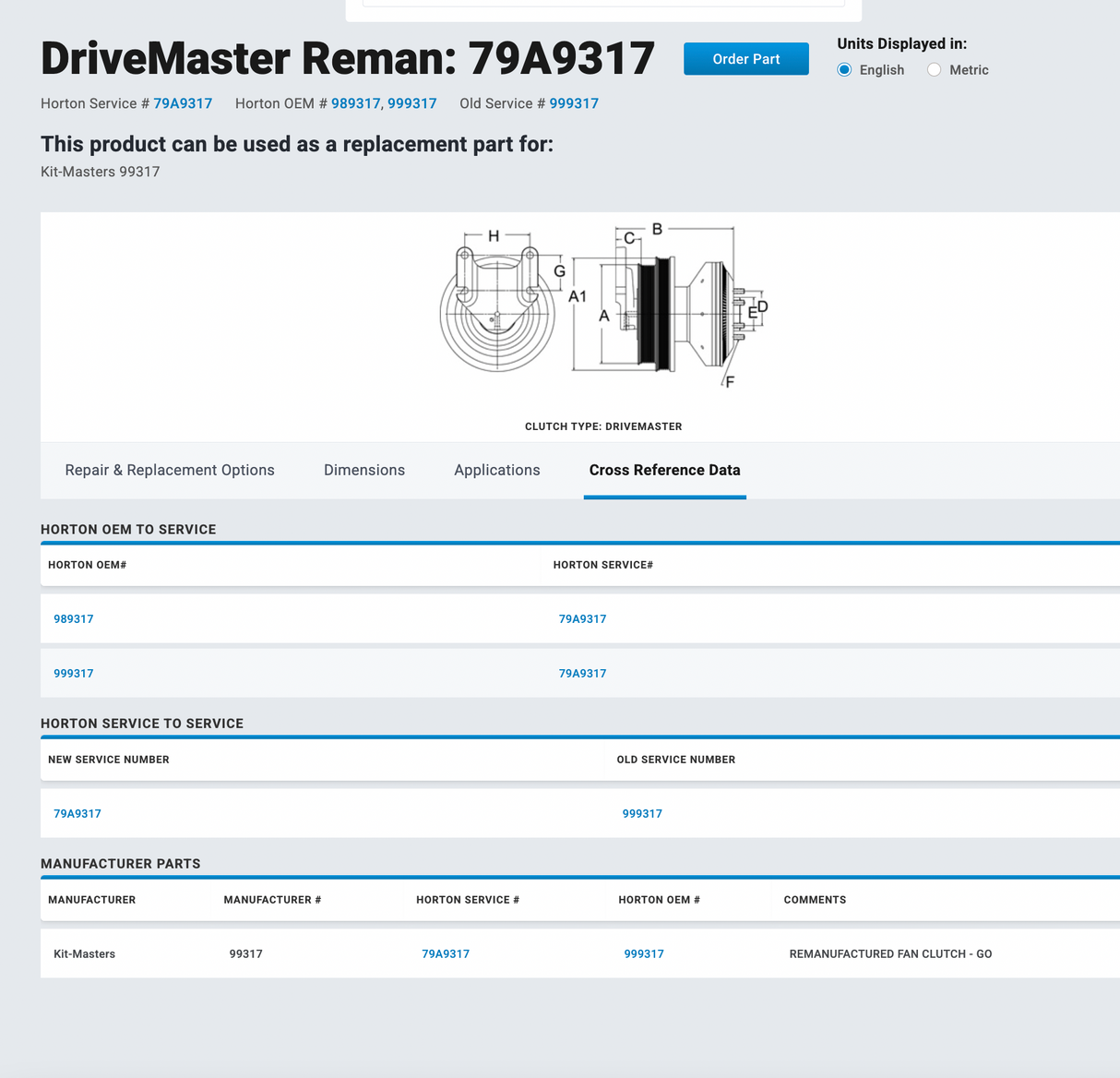Click DriveMaster Reman: 79A9317 heading

pos(348,58)
